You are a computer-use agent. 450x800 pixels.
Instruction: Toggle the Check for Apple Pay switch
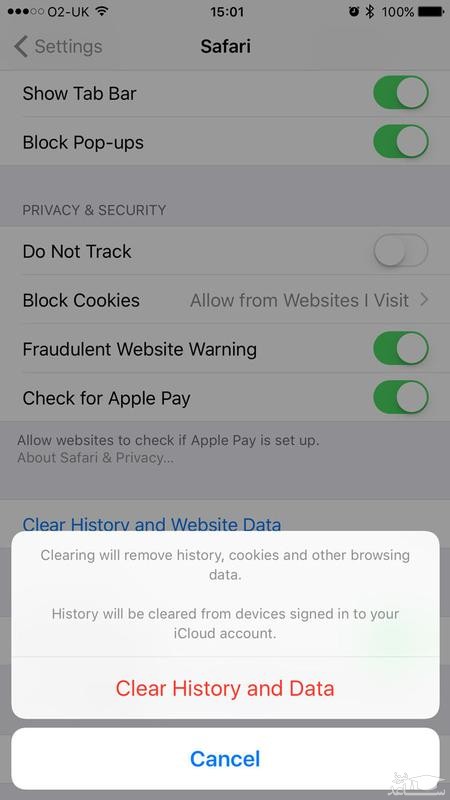[401, 397]
